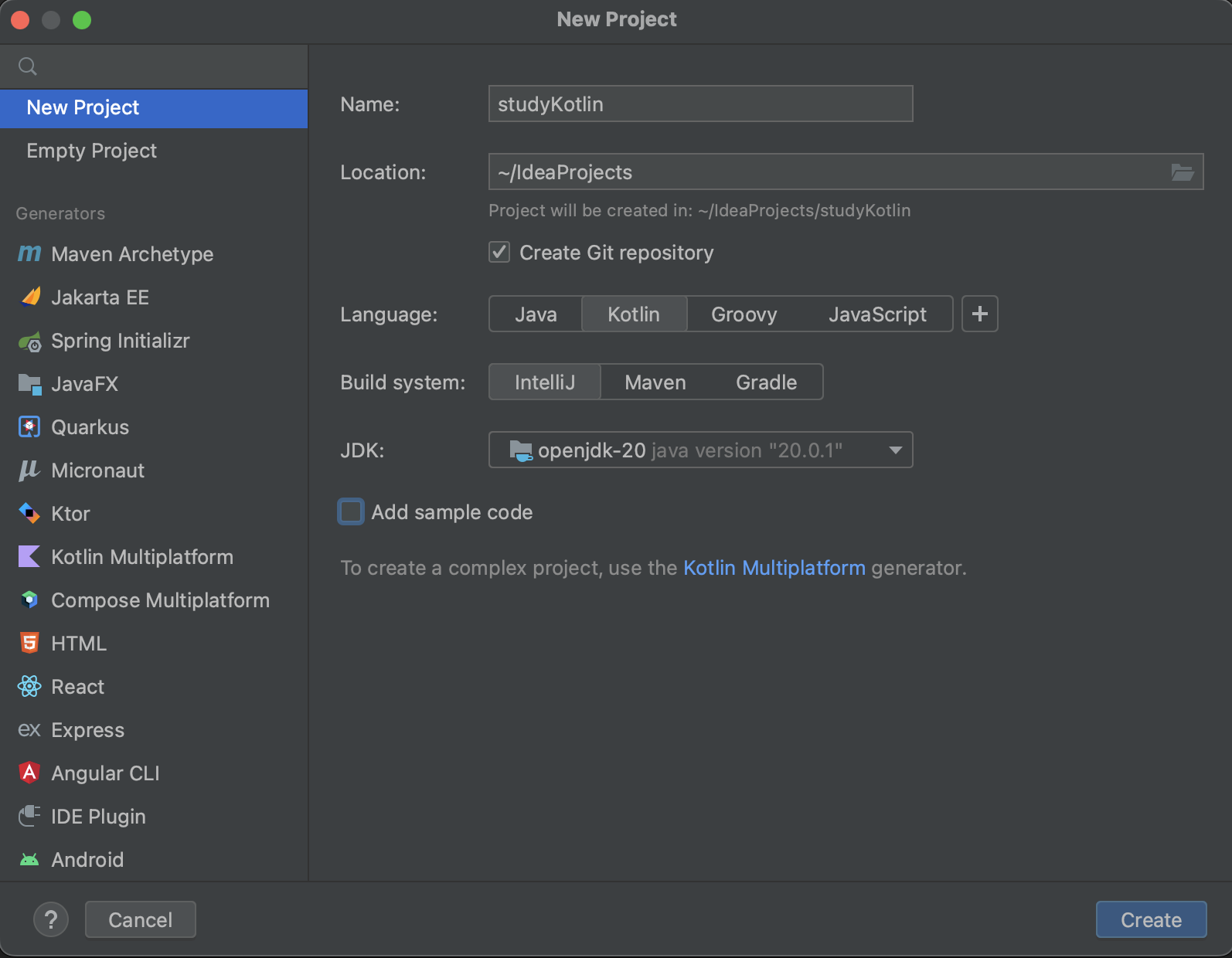Follow the Kotlin Multiplatform hyperlink

tap(774, 568)
